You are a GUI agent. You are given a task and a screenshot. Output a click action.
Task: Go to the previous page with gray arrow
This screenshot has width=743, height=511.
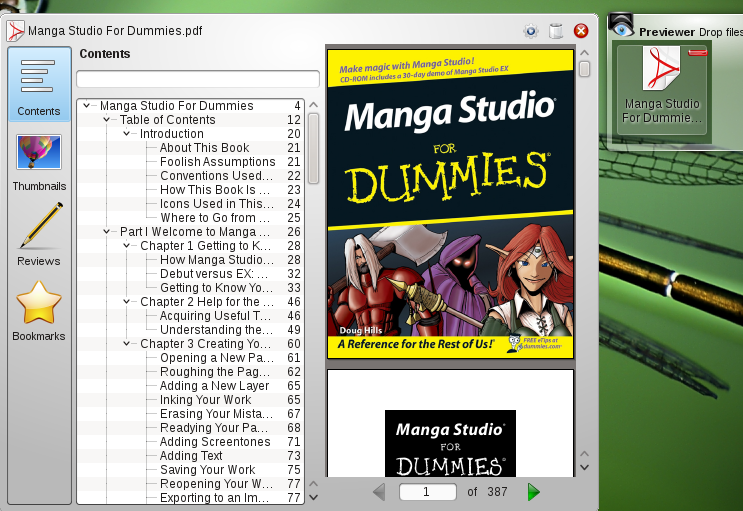pos(379,492)
